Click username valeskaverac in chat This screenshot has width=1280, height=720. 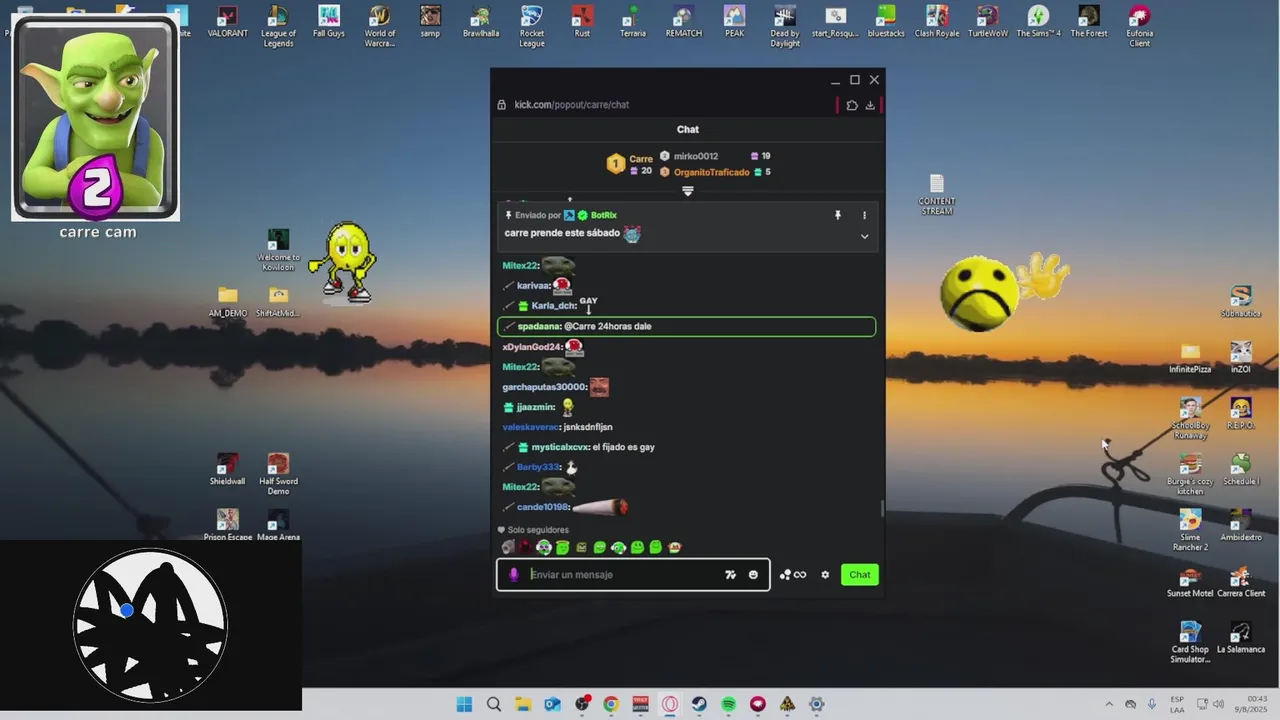point(531,427)
